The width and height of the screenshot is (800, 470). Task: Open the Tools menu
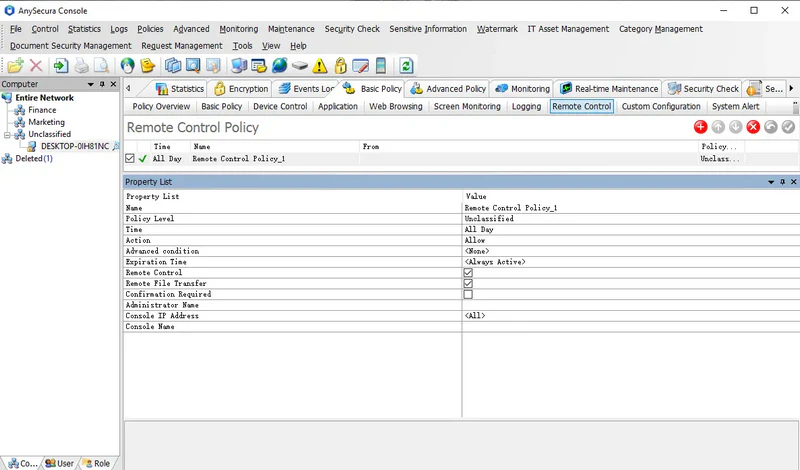pyautogui.click(x=242, y=46)
